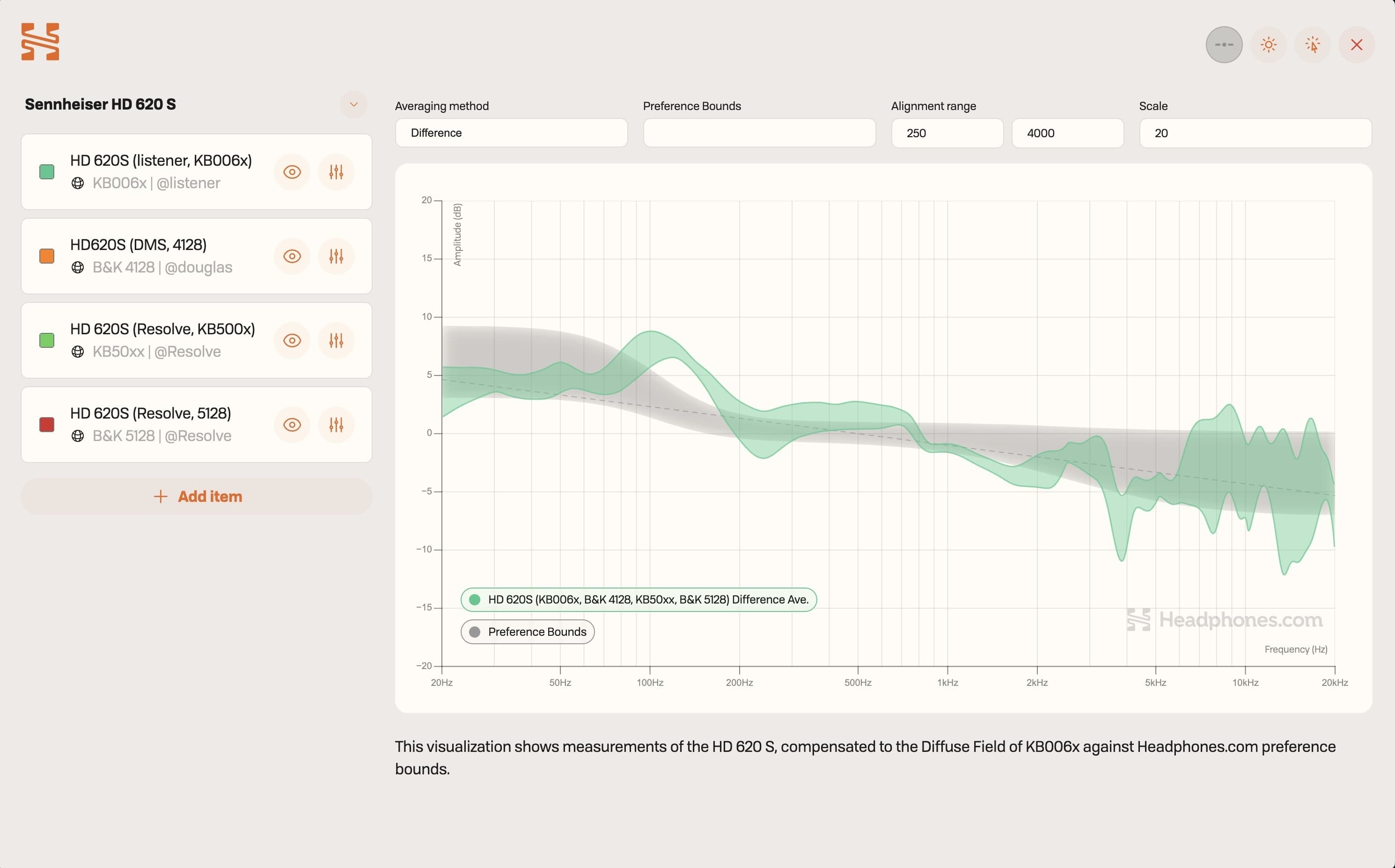Screen dimensions: 1395x868
Task: Click the globe icon beside KB006x | @listener
Action: tap(77, 183)
